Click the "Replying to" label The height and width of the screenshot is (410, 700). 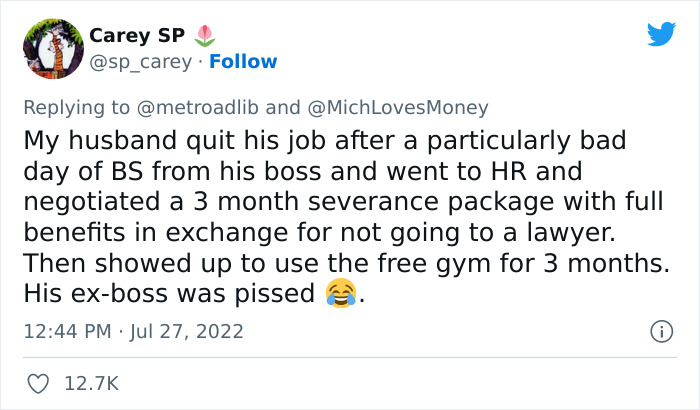pyautogui.click(x=72, y=107)
